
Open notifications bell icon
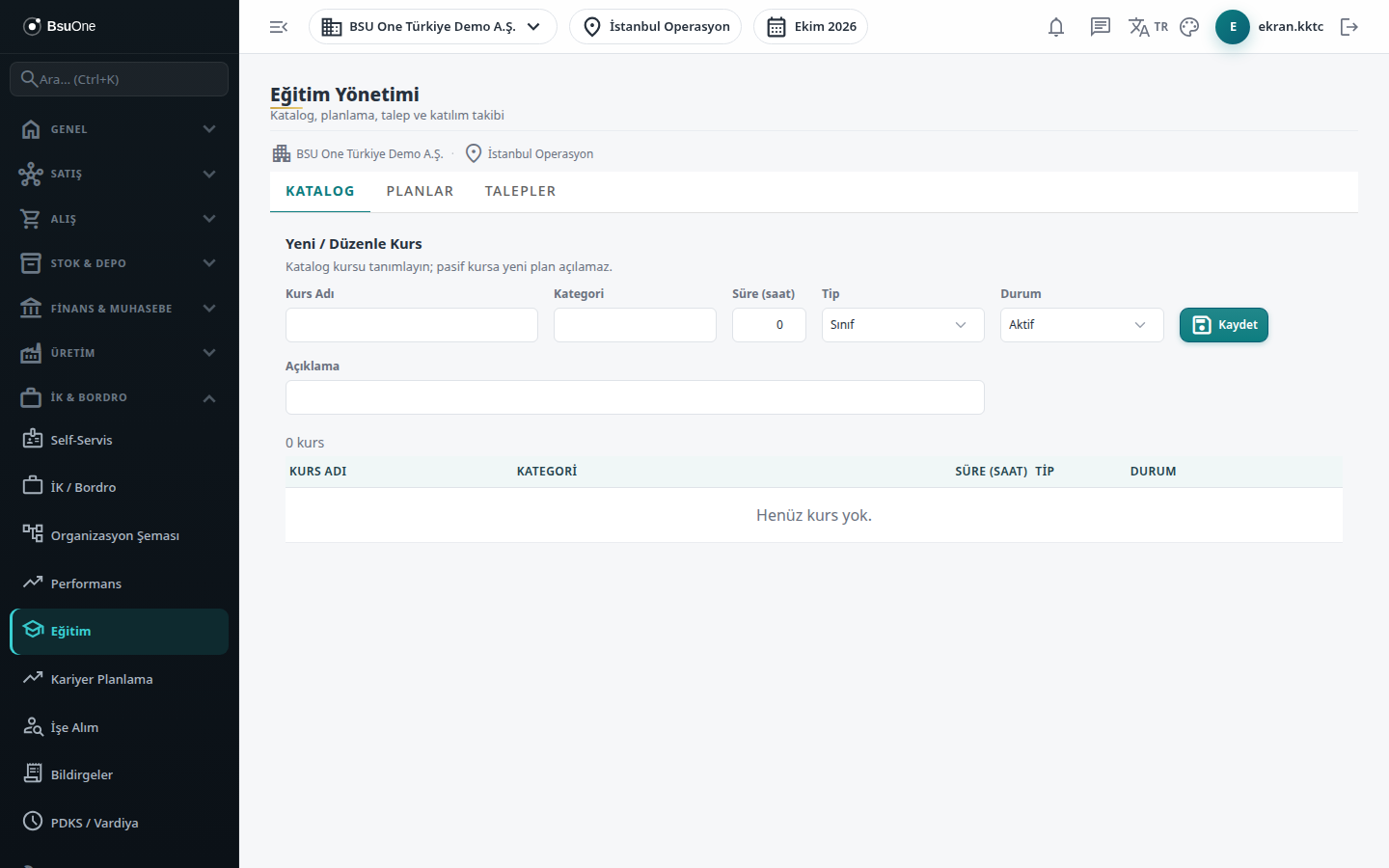[1056, 27]
